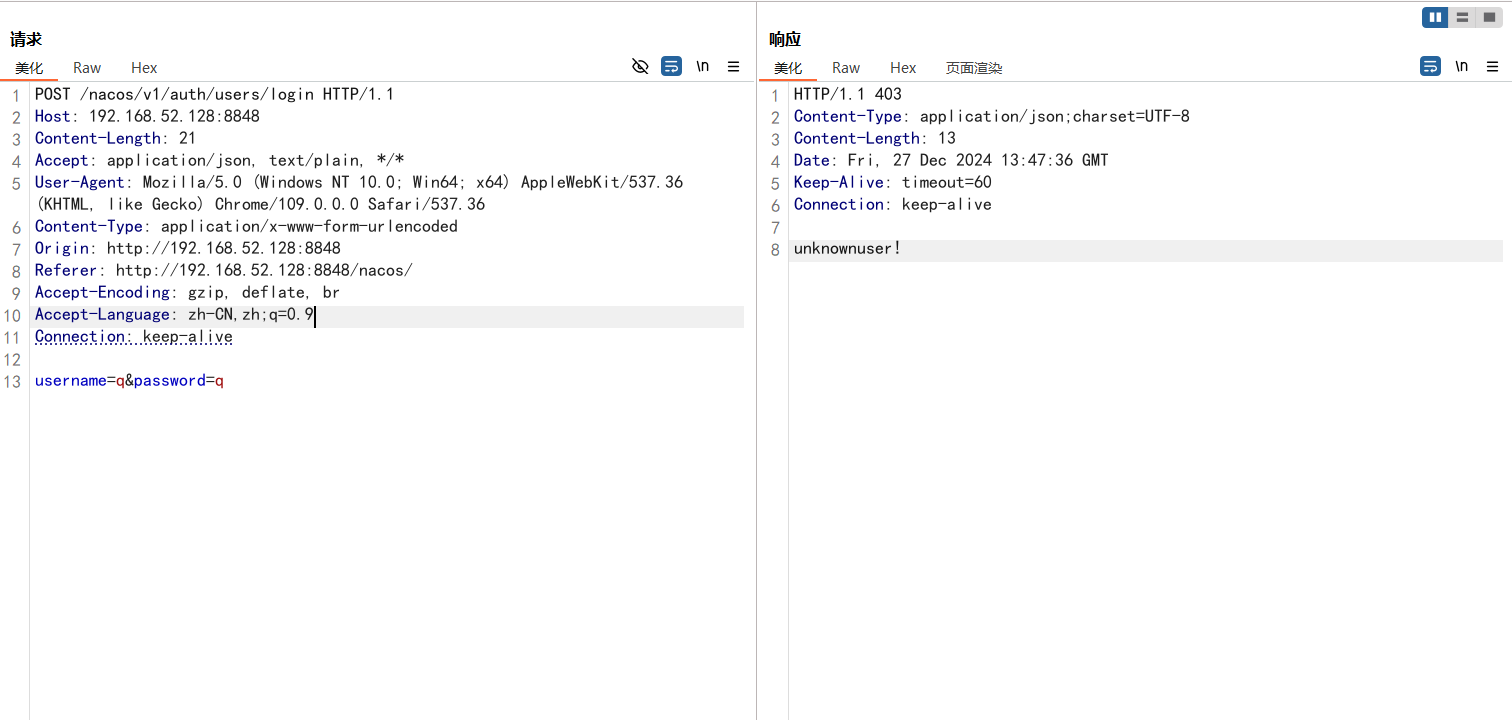Click the 请求 panel title
This screenshot has height=720, width=1512.
26,40
